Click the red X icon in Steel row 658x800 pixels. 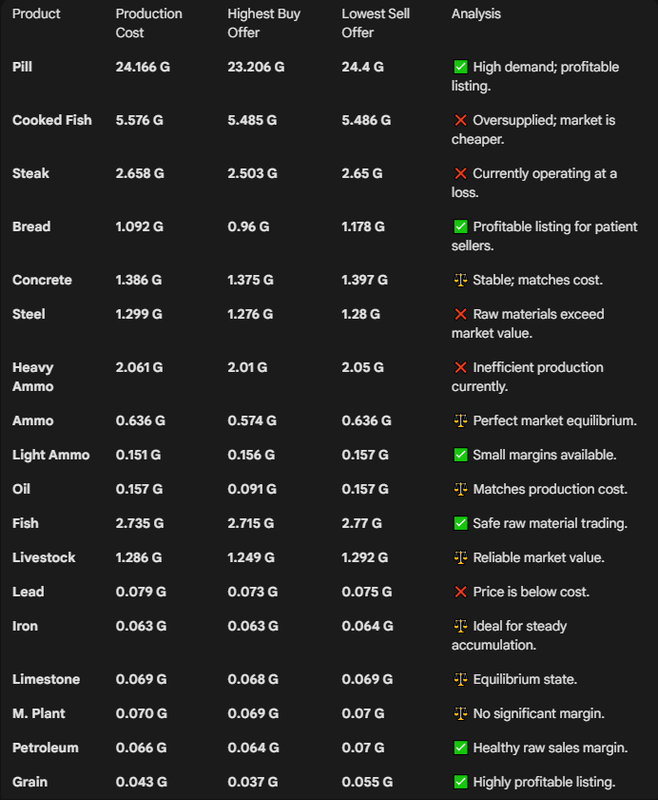coord(460,314)
